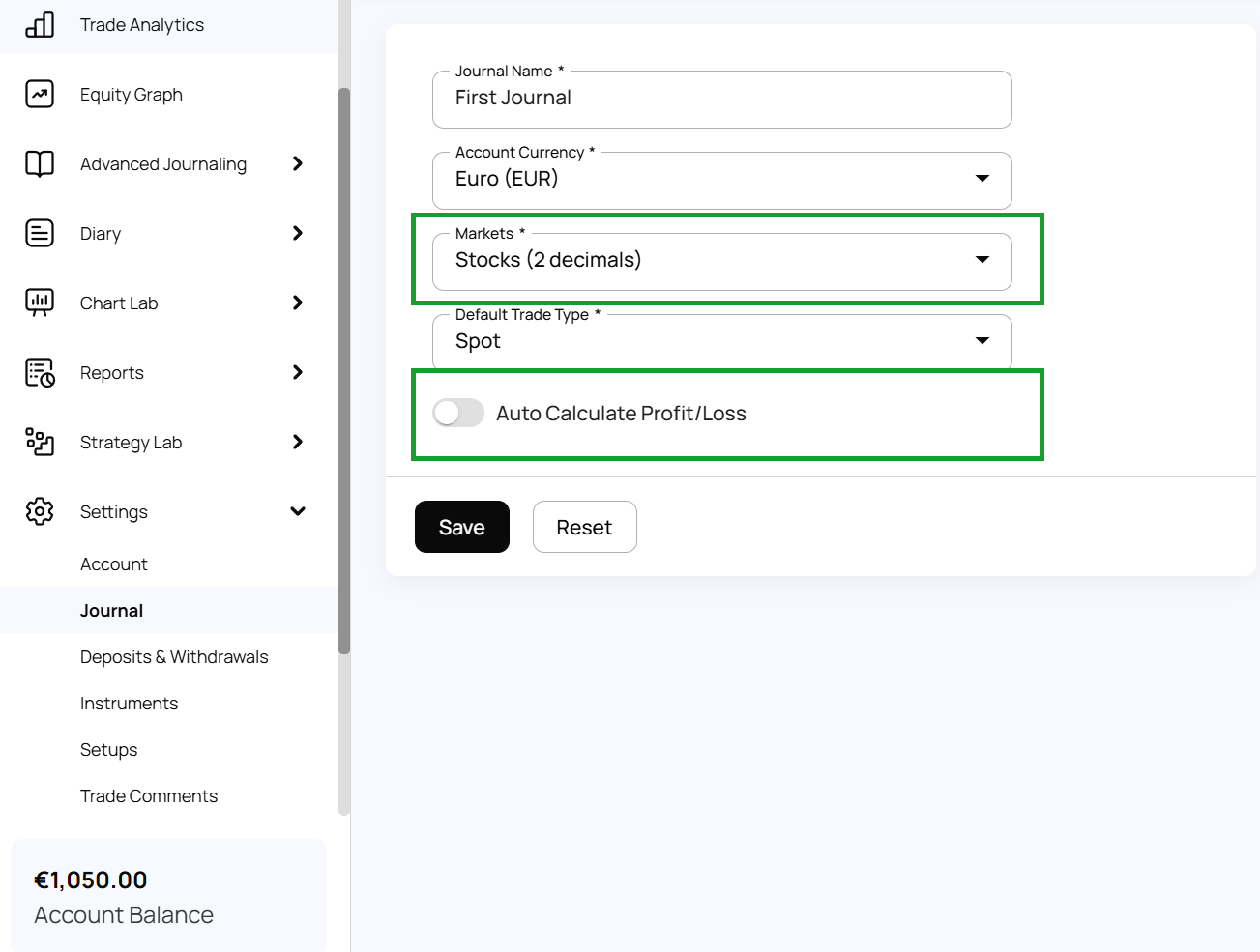Click the Chart Lab presentation icon
1260x952 pixels.
(40, 303)
